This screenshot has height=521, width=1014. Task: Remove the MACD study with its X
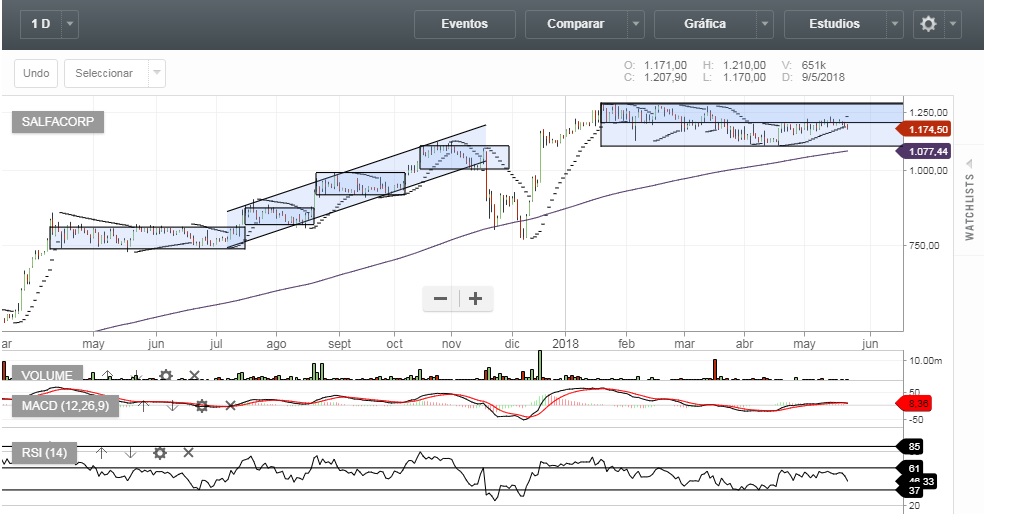tap(230, 405)
